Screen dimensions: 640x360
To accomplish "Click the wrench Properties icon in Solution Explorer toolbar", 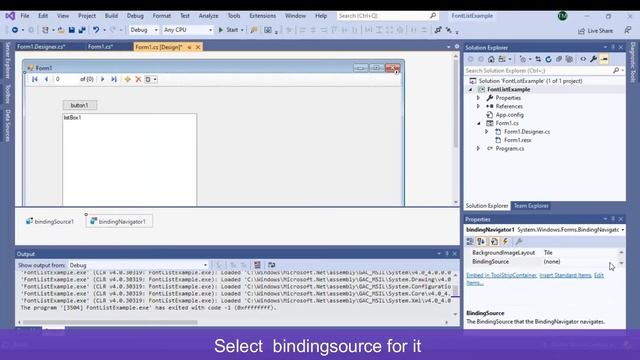I will click(x=593, y=59).
